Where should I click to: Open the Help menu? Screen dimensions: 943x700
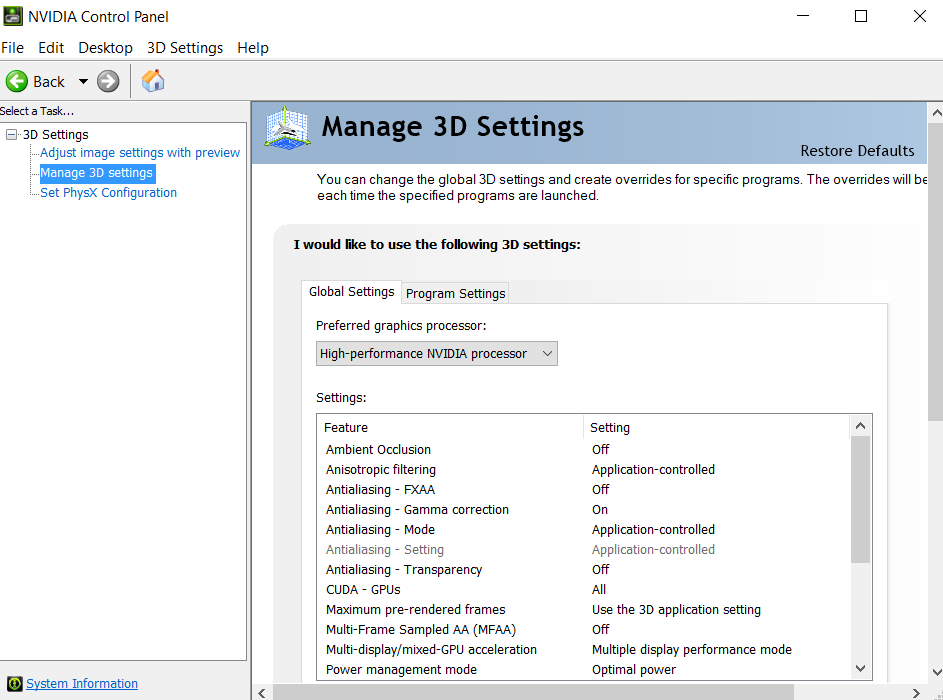(x=253, y=48)
